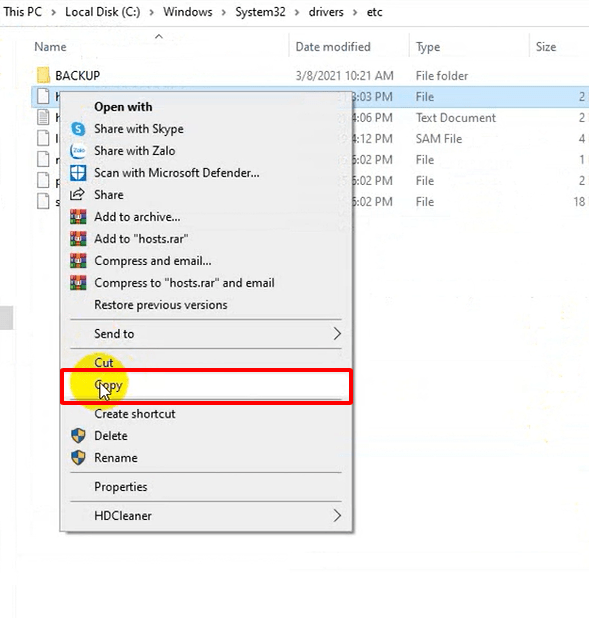Click the file icon of the selected hosts row
This screenshot has width=589, height=618.
(x=43, y=97)
